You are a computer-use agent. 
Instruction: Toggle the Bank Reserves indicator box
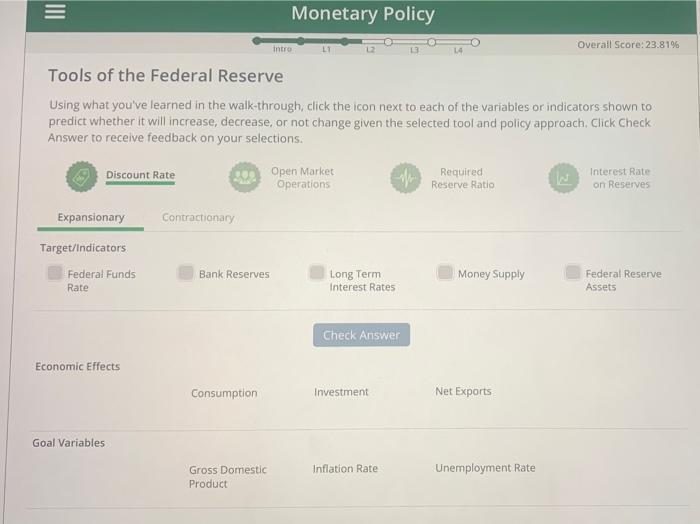tap(186, 272)
